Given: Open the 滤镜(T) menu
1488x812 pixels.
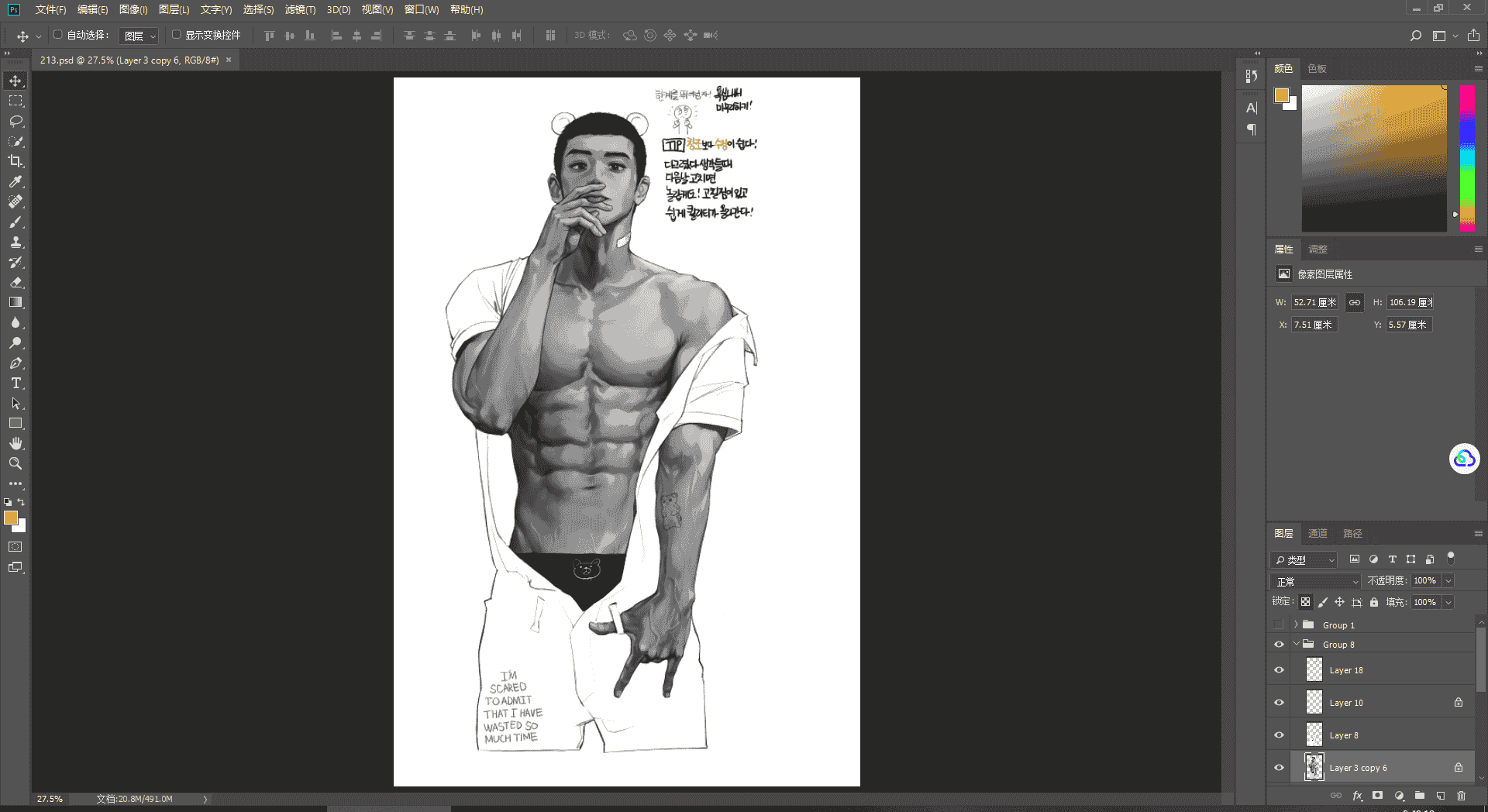Looking at the screenshot, I should (300, 10).
